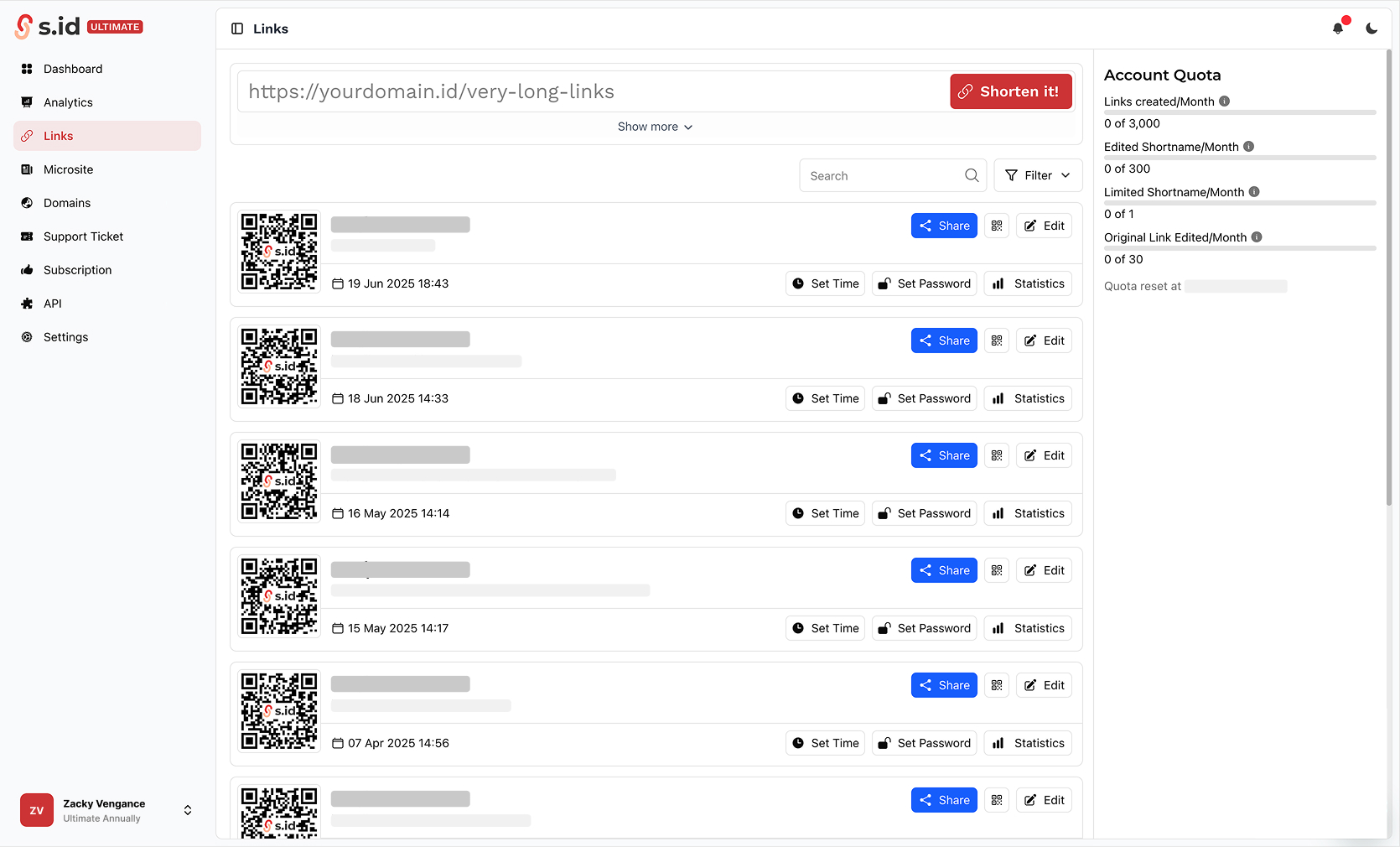Viewport: 1400px width, 847px height.
Task: Select Microsite in the sidebar
Action: 68,169
